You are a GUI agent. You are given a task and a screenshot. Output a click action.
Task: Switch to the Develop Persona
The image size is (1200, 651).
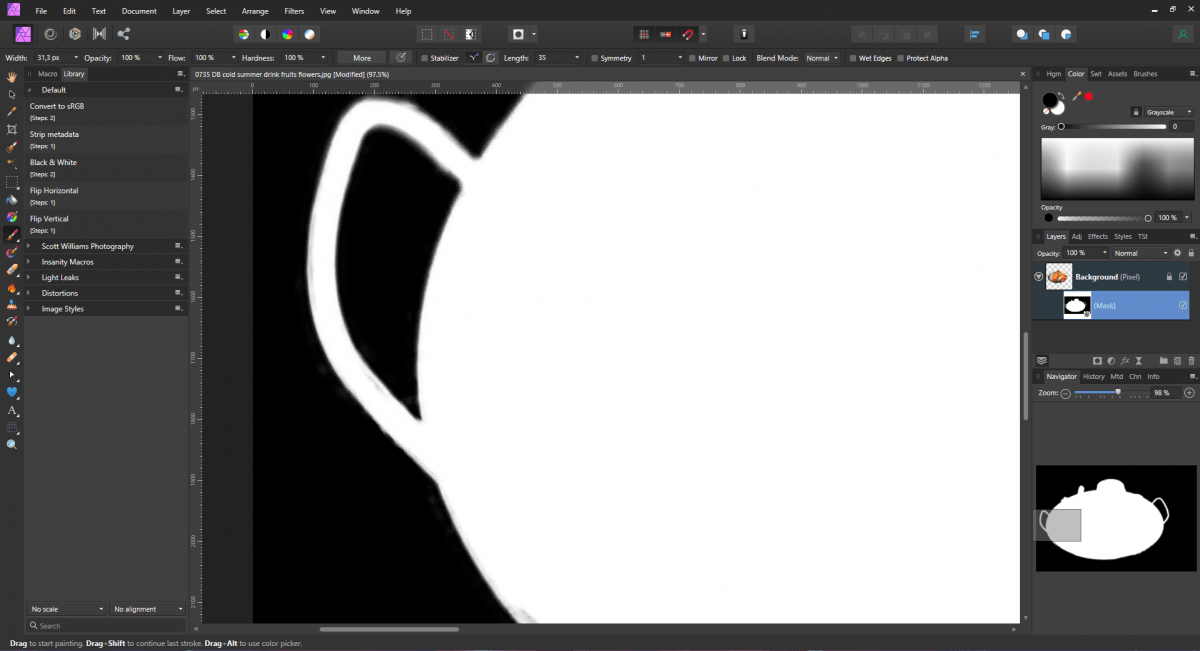tap(74, 33)
